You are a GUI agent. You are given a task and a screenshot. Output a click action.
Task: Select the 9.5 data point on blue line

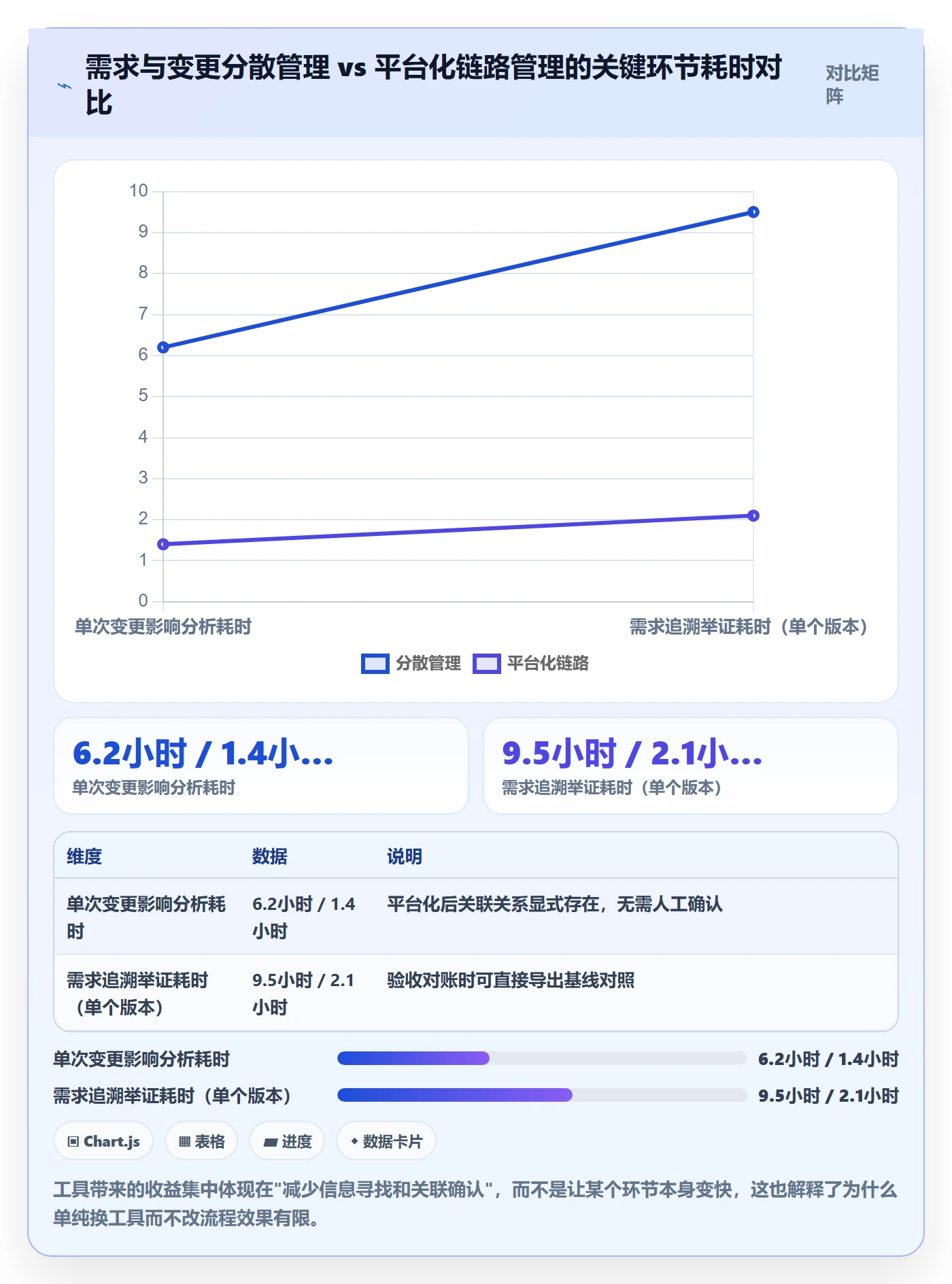pos(753,212)
